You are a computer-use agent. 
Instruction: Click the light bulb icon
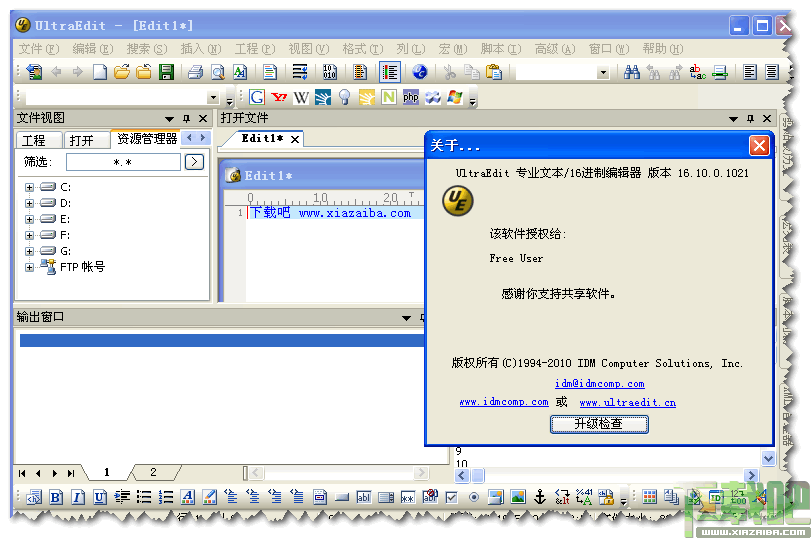click(344, 97)
